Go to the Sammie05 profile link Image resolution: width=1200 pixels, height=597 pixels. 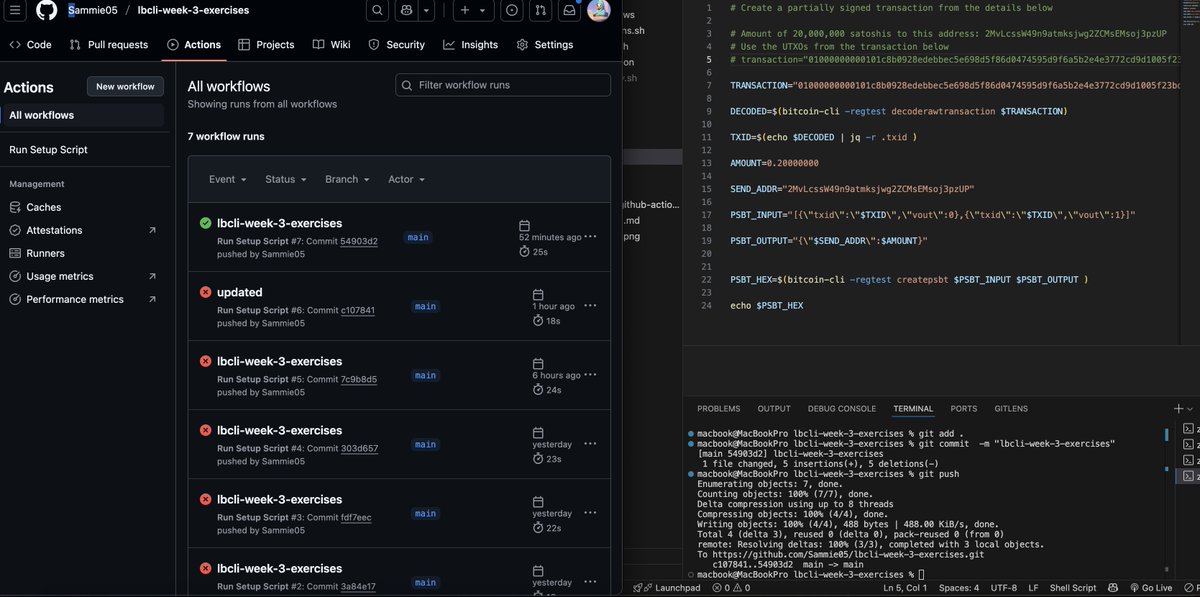pyautogui.click(x=92, y=10)
